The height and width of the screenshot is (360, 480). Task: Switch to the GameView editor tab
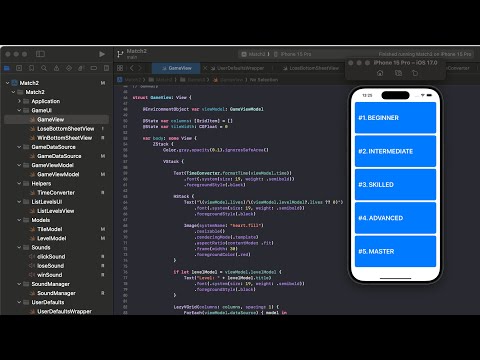(176, 68)
